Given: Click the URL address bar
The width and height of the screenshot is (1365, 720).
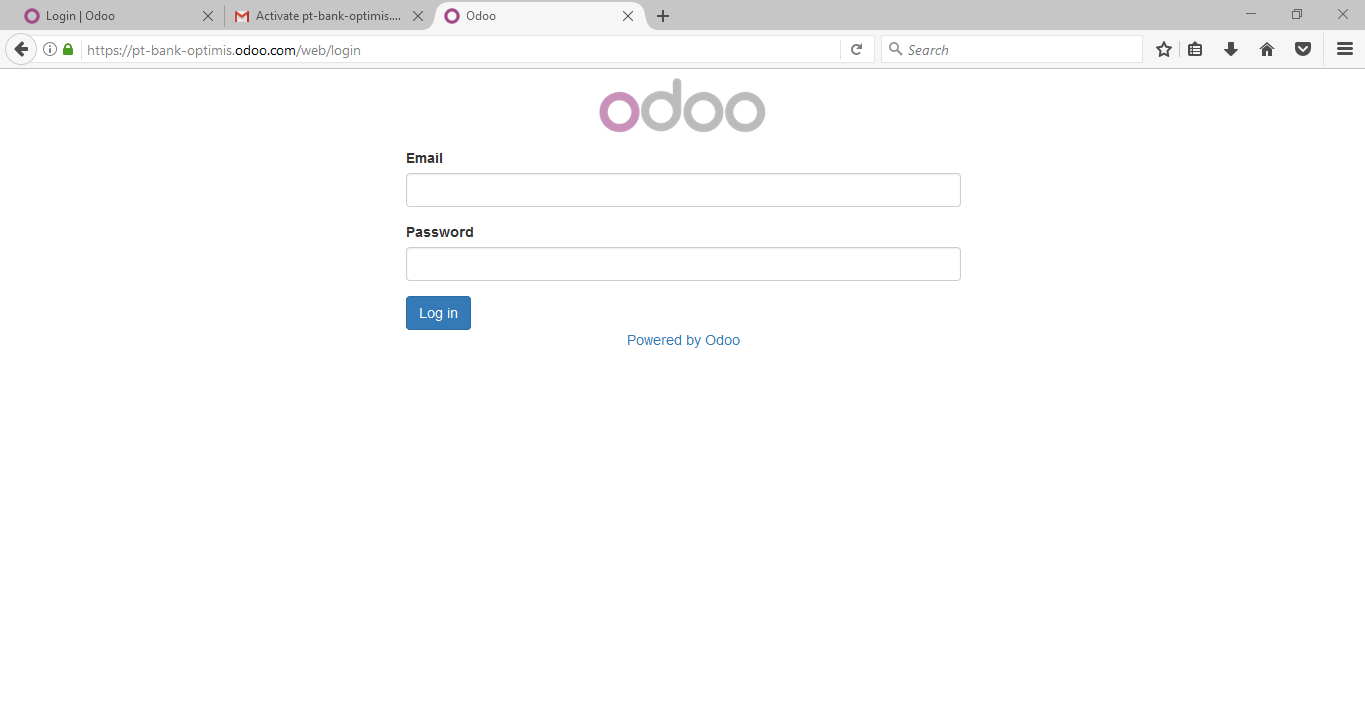Looking at the screenshot, I should (x=460, y=49).
